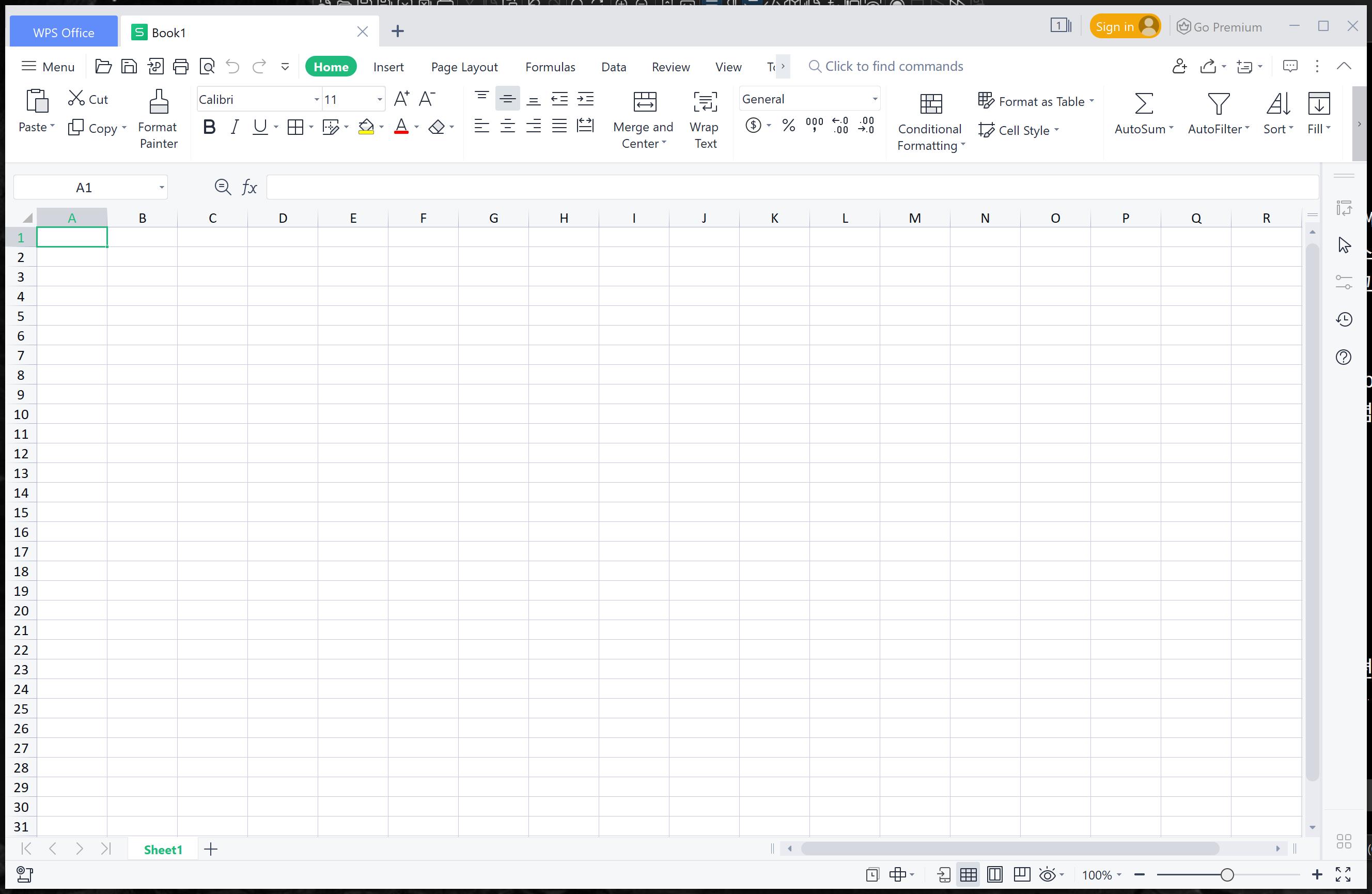This screenshot has height=894, width=1372.
Task: Apply comma thousands separator style
Action: pos(815,125)
